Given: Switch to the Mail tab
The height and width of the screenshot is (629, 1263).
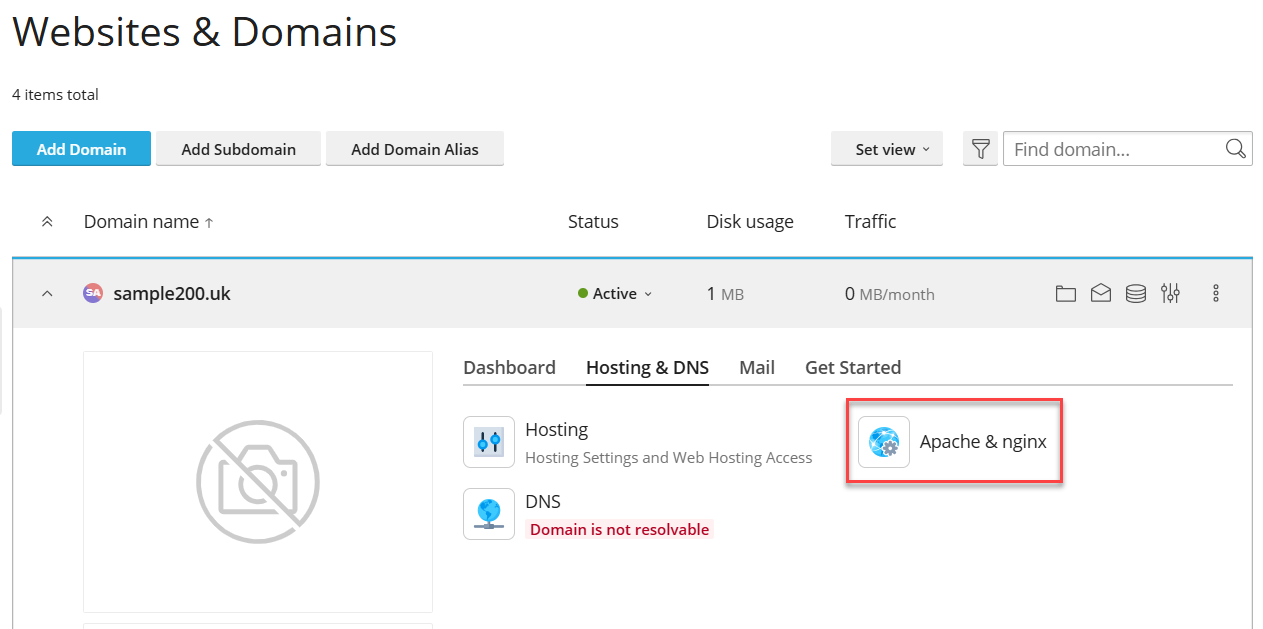Looking at the screenshot, I should 757,367.
